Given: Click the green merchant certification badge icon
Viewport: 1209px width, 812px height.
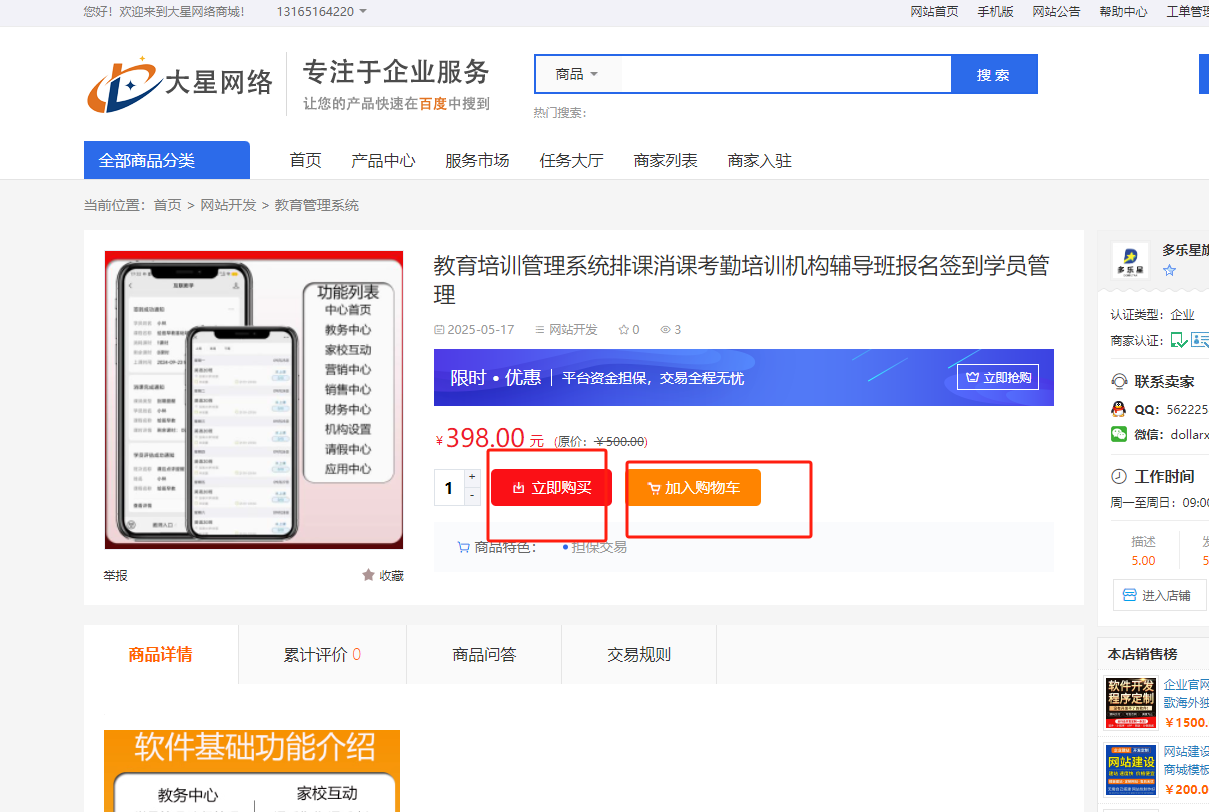Looking at the screenshot, I should pos(1179,341).
